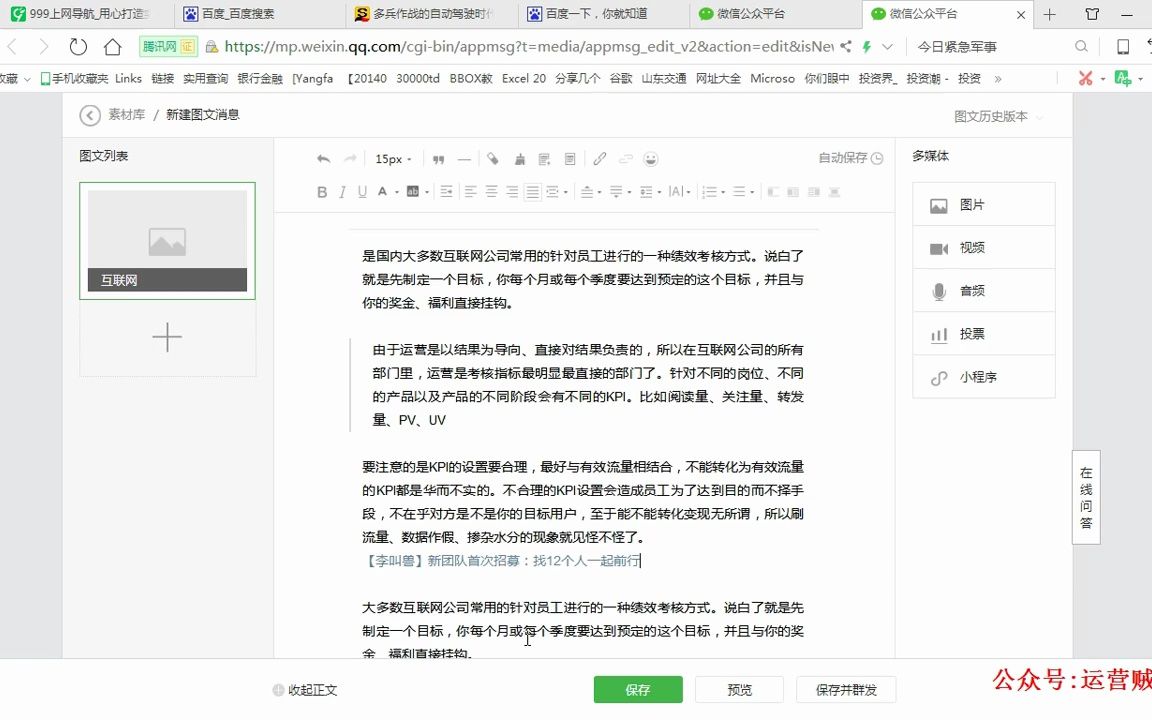1152x720 pixels.
Task: Open the 音频 audio insert panel
Action: [983, 290]
